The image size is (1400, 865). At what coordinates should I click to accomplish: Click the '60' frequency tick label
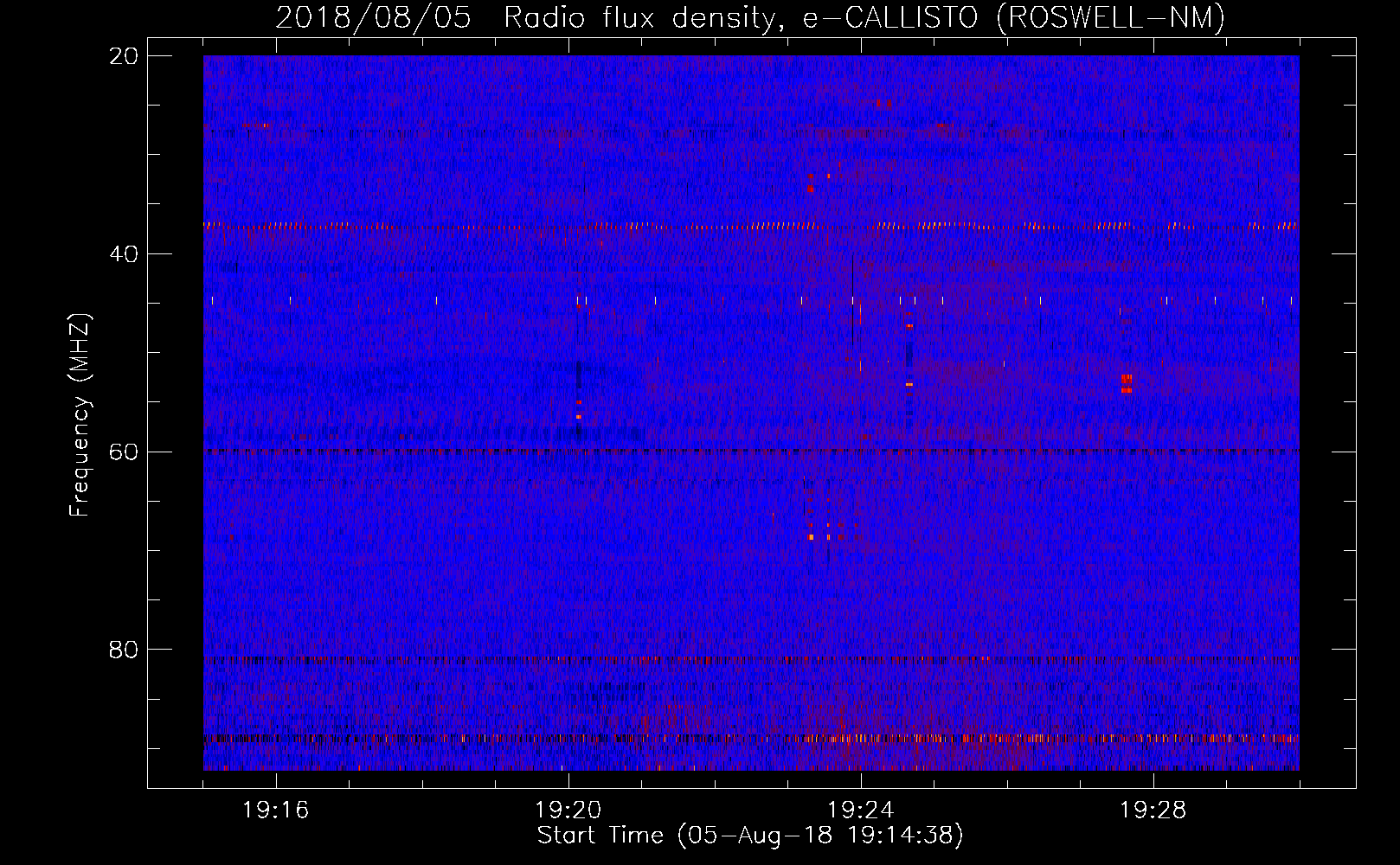[x=124, y=452]
